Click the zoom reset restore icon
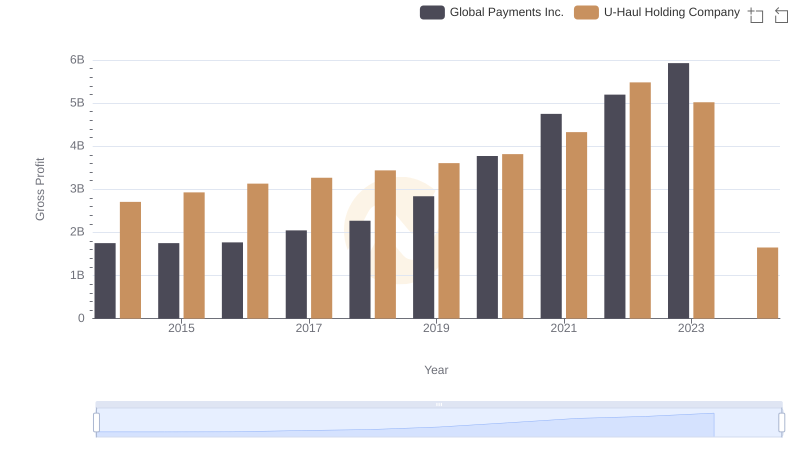 point(781,15)
